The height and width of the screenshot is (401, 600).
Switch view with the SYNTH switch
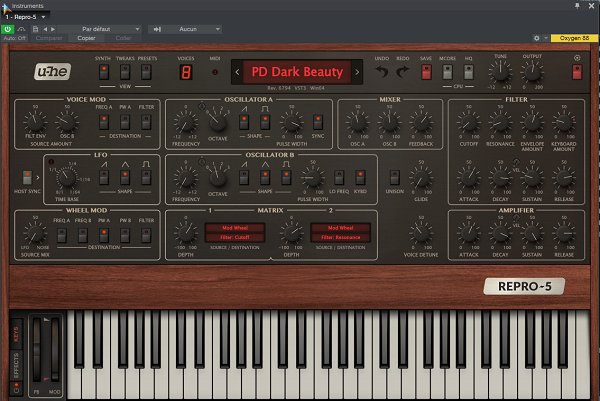coord(104,72)
